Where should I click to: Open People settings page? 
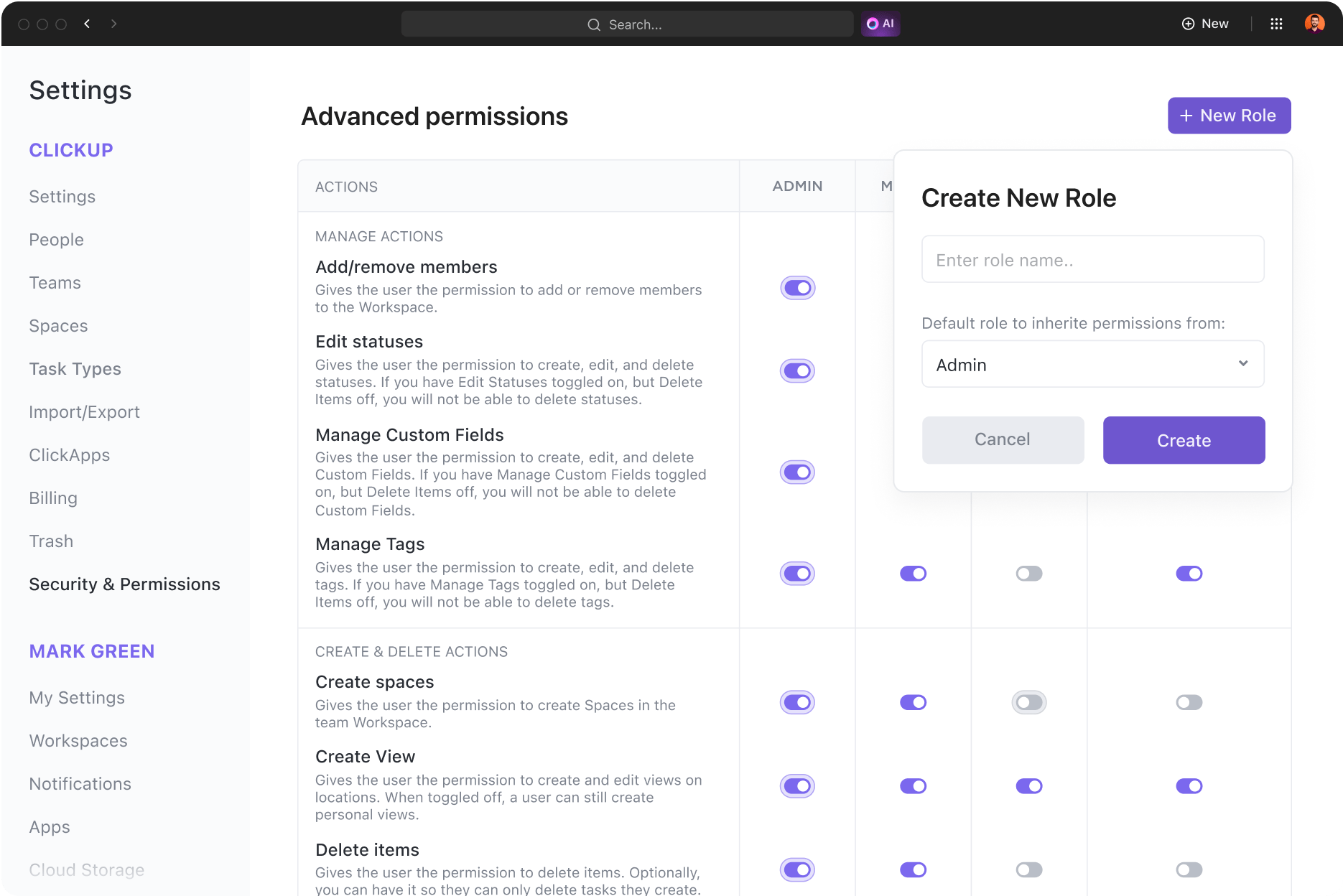pos(56,240)
